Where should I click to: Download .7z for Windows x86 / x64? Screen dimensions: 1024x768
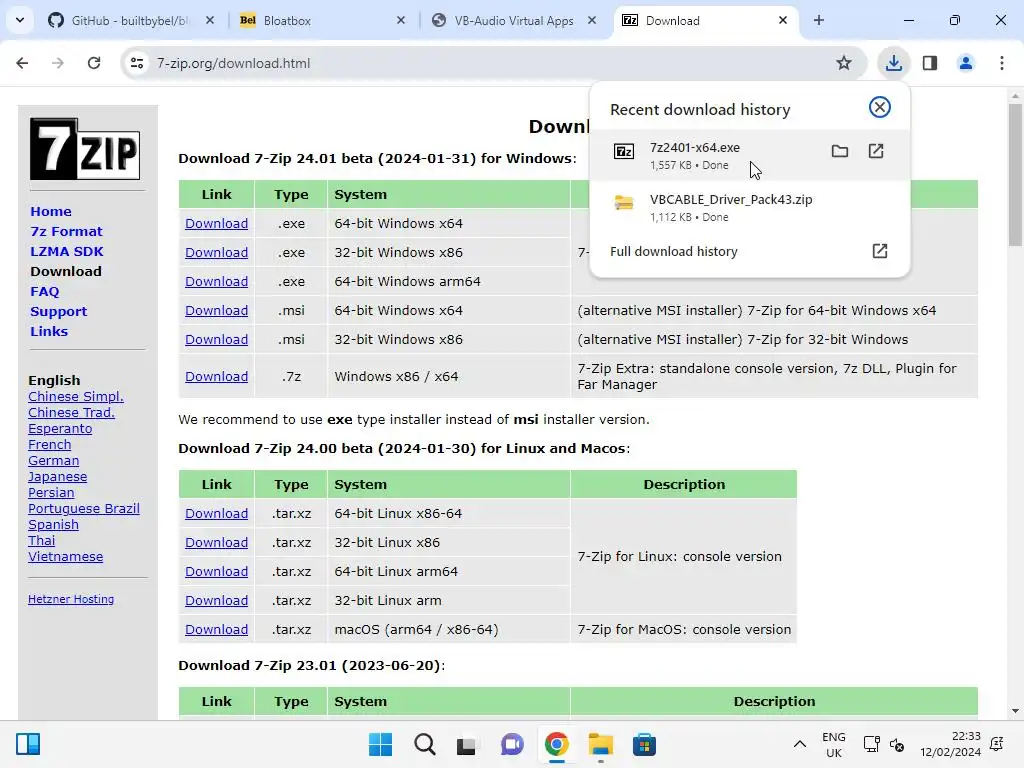pos(216,377)
